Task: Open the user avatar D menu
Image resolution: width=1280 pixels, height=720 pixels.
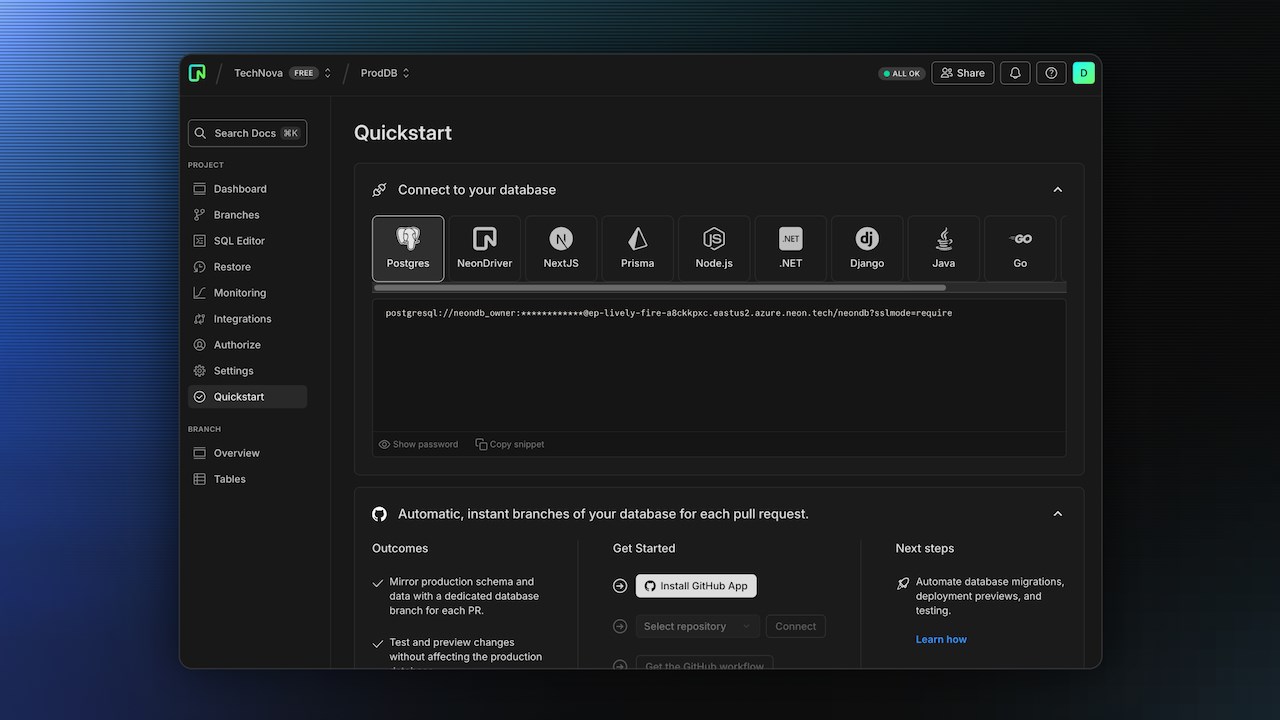Action: click(1084, 73)
